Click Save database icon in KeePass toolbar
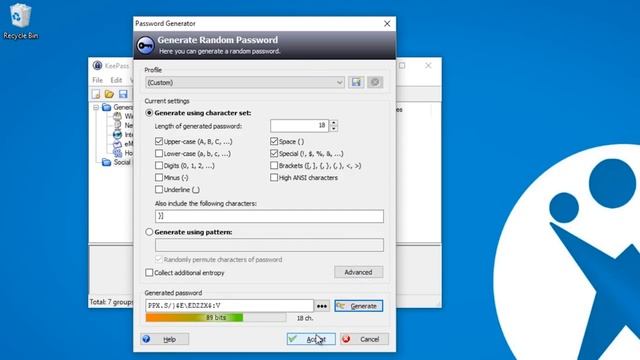Image resolution: width=640 pixels, height=360 pixels. [123, 94]
